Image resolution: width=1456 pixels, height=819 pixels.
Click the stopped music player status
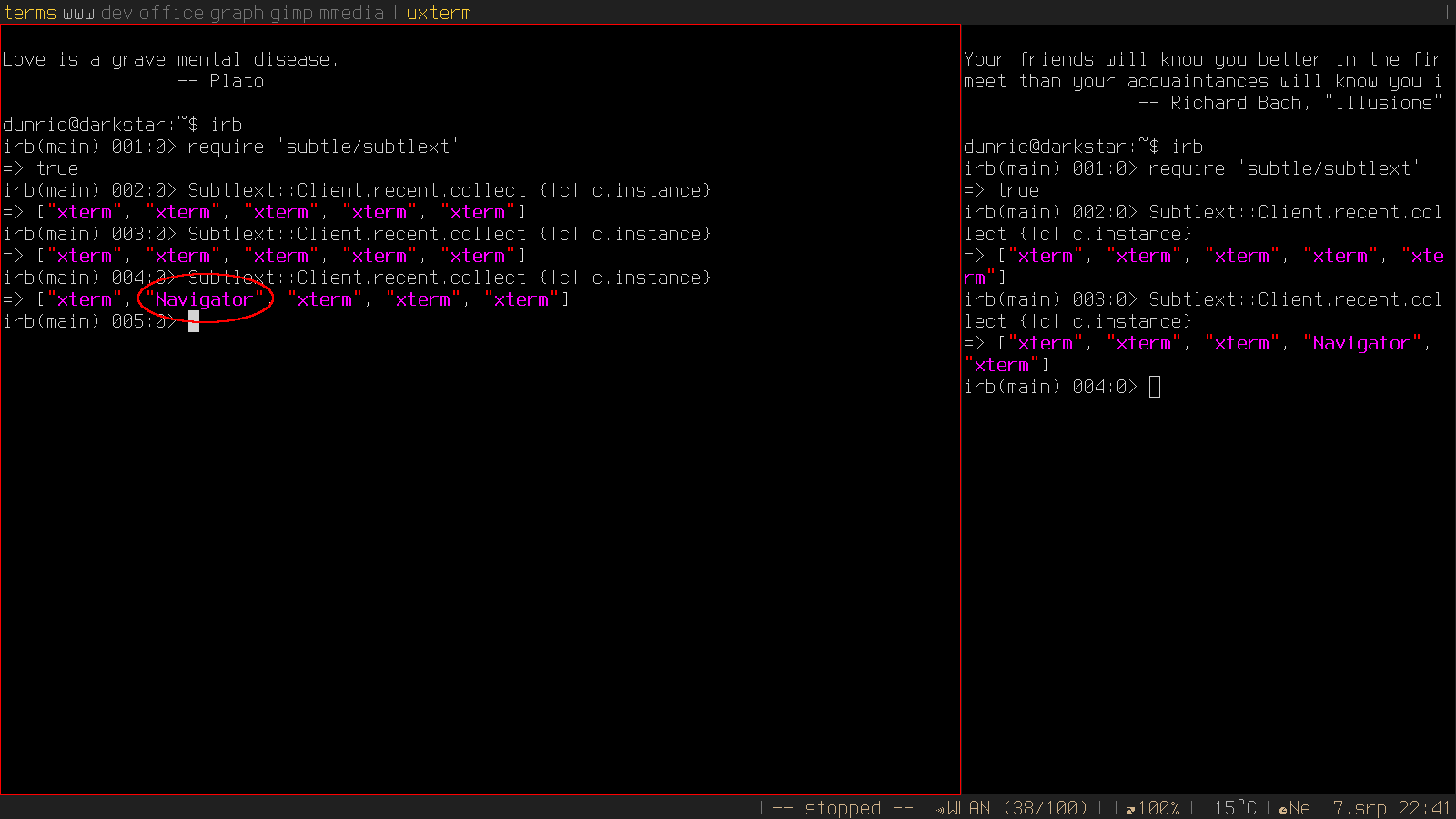click(843, 808)
